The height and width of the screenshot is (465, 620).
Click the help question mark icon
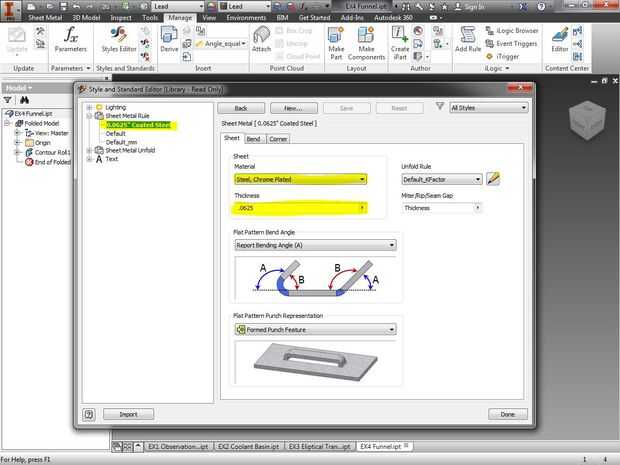click(x=89, y=414)
